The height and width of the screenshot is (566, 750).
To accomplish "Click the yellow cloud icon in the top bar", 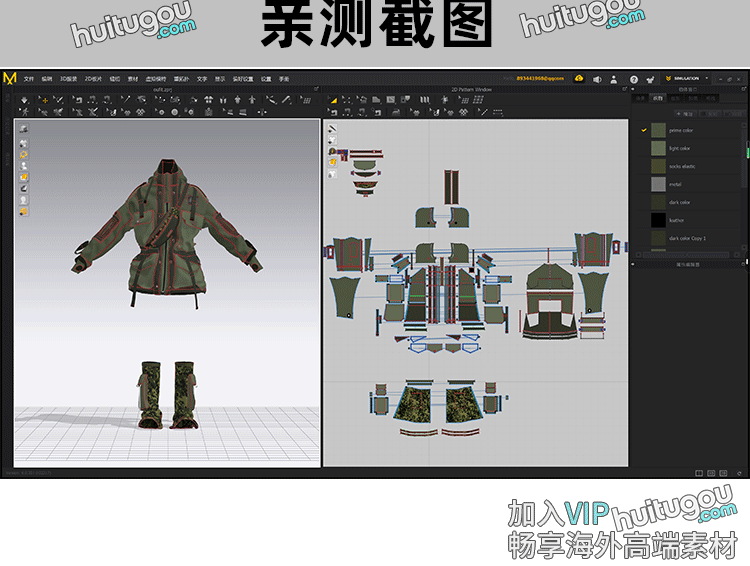I will tap(579, 78).
